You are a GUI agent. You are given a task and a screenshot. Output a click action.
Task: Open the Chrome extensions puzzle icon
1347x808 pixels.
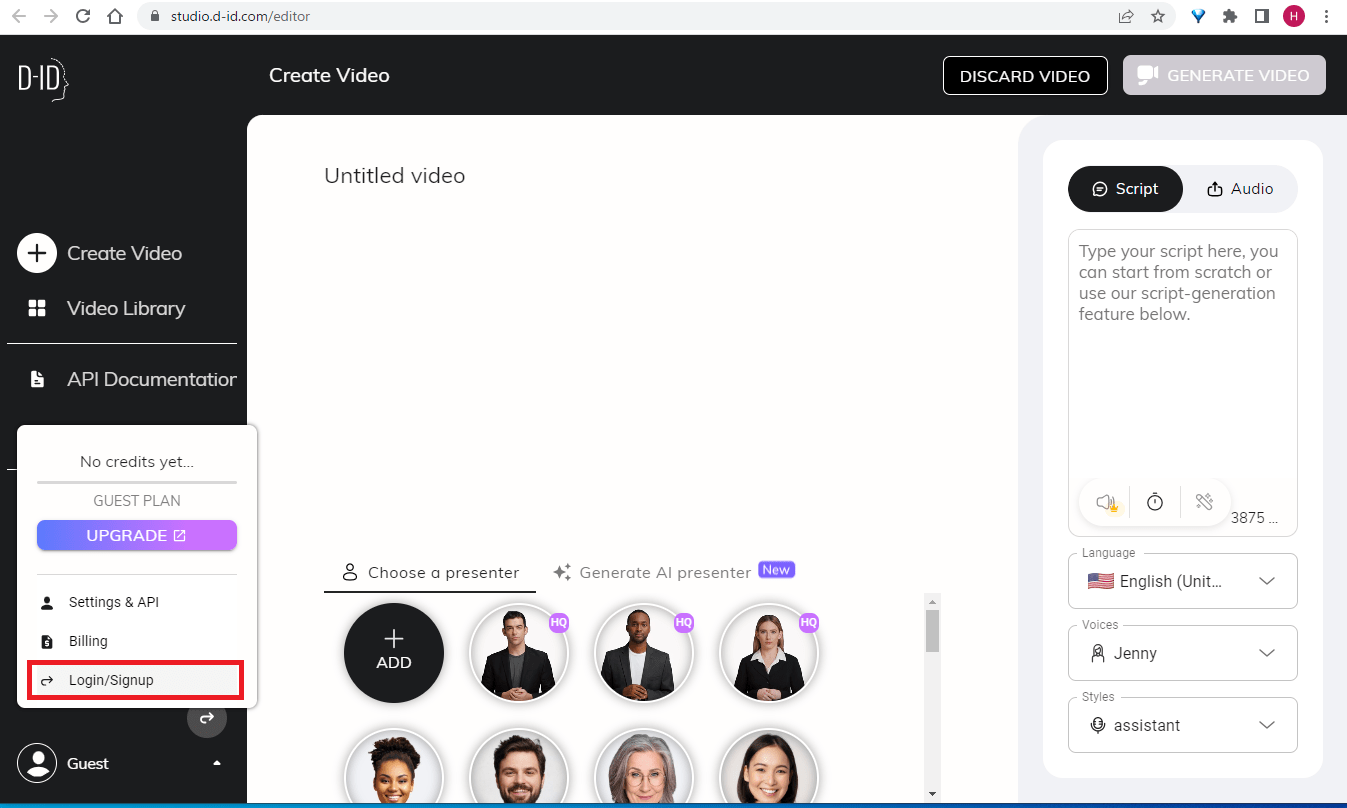(x=1230, y=16)
